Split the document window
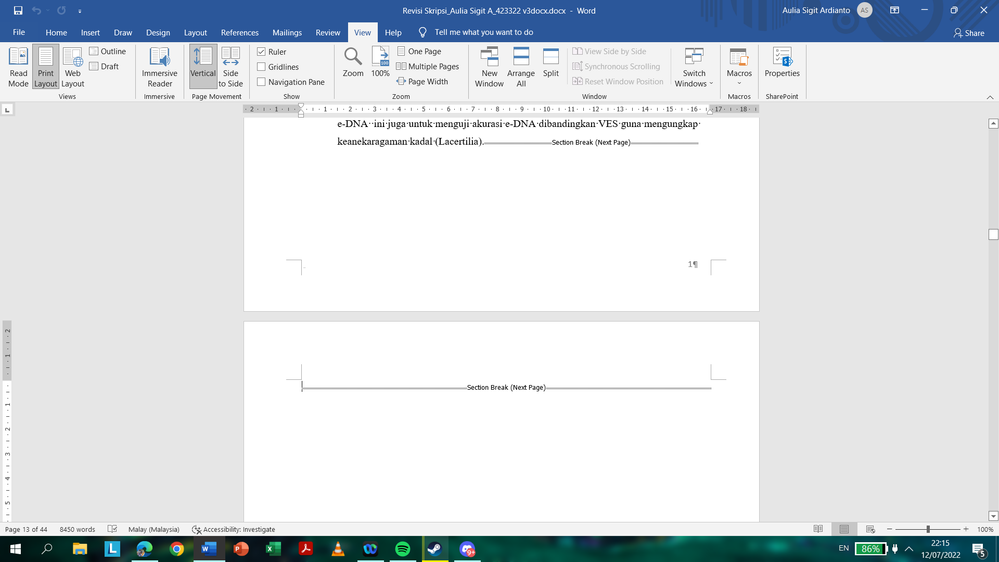This screenshot has width=999, height=562. [551, 62]
